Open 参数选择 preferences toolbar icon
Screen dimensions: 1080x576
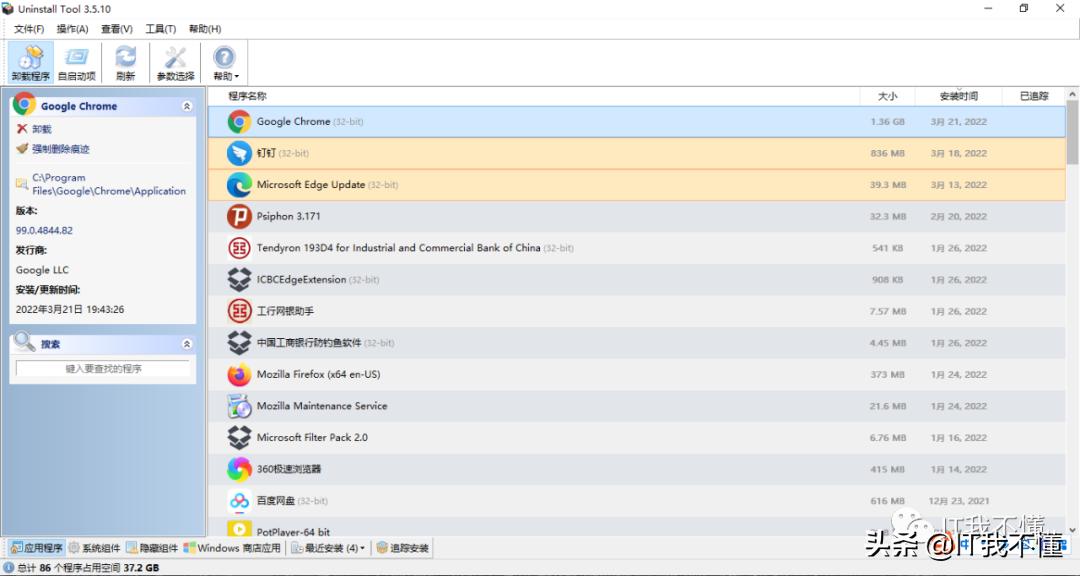click(175, 62)
